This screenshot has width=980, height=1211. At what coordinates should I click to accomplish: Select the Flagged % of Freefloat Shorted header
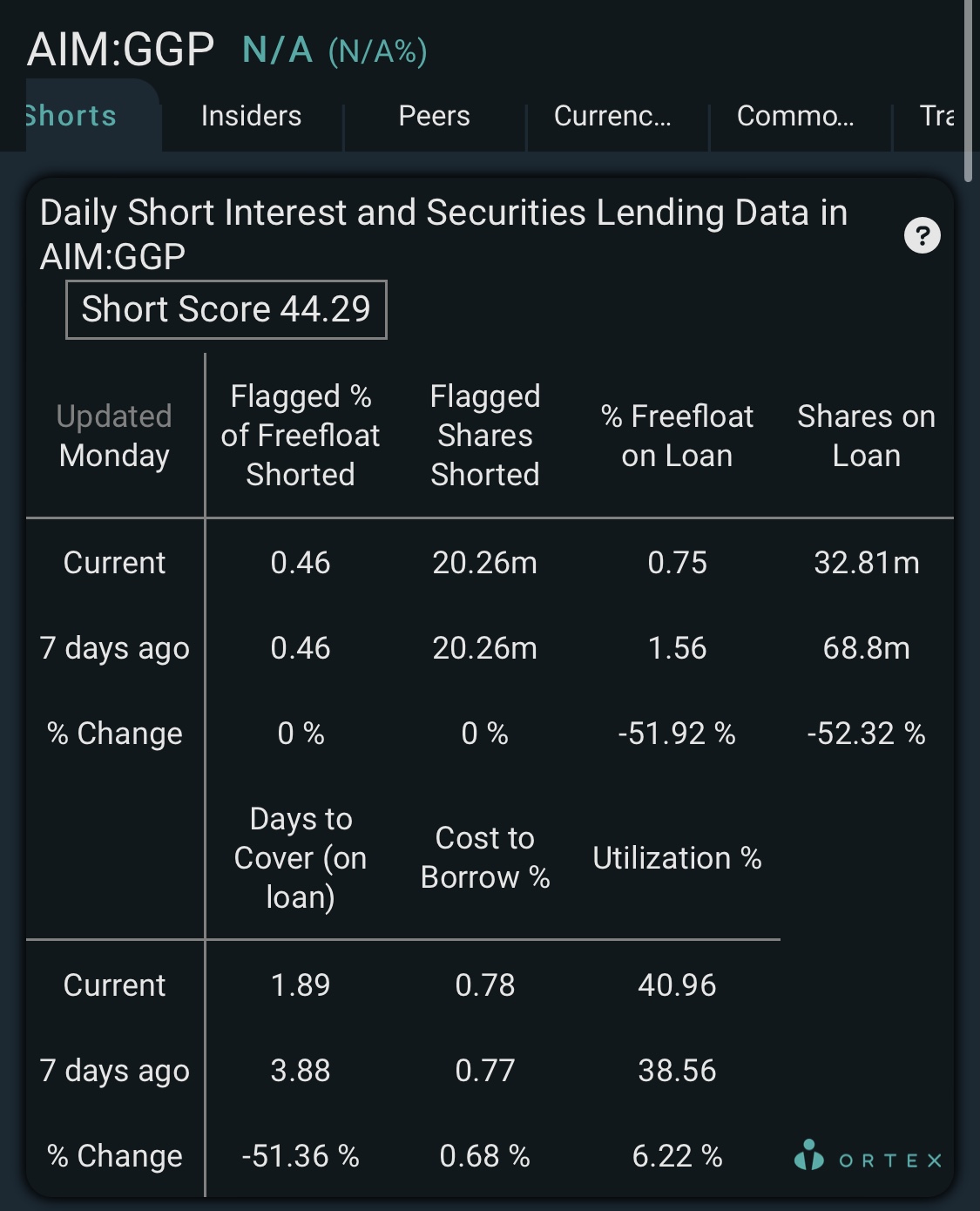point(301,436)
